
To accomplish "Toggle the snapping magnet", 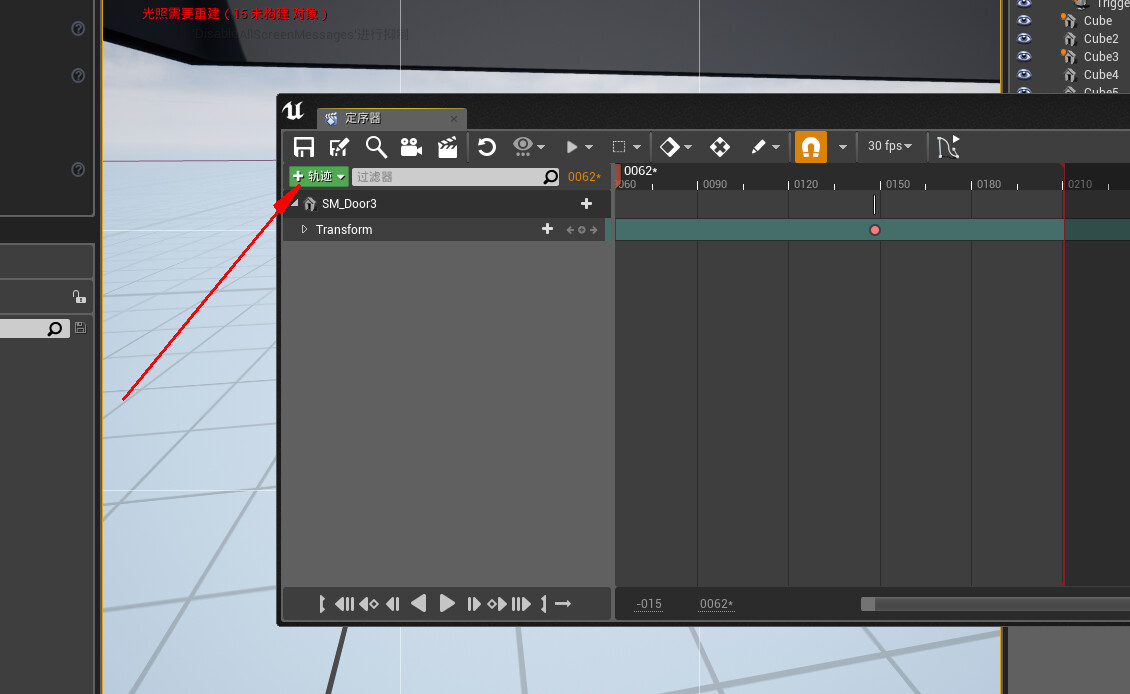I will pyautogui.click(x=810, y=146).
